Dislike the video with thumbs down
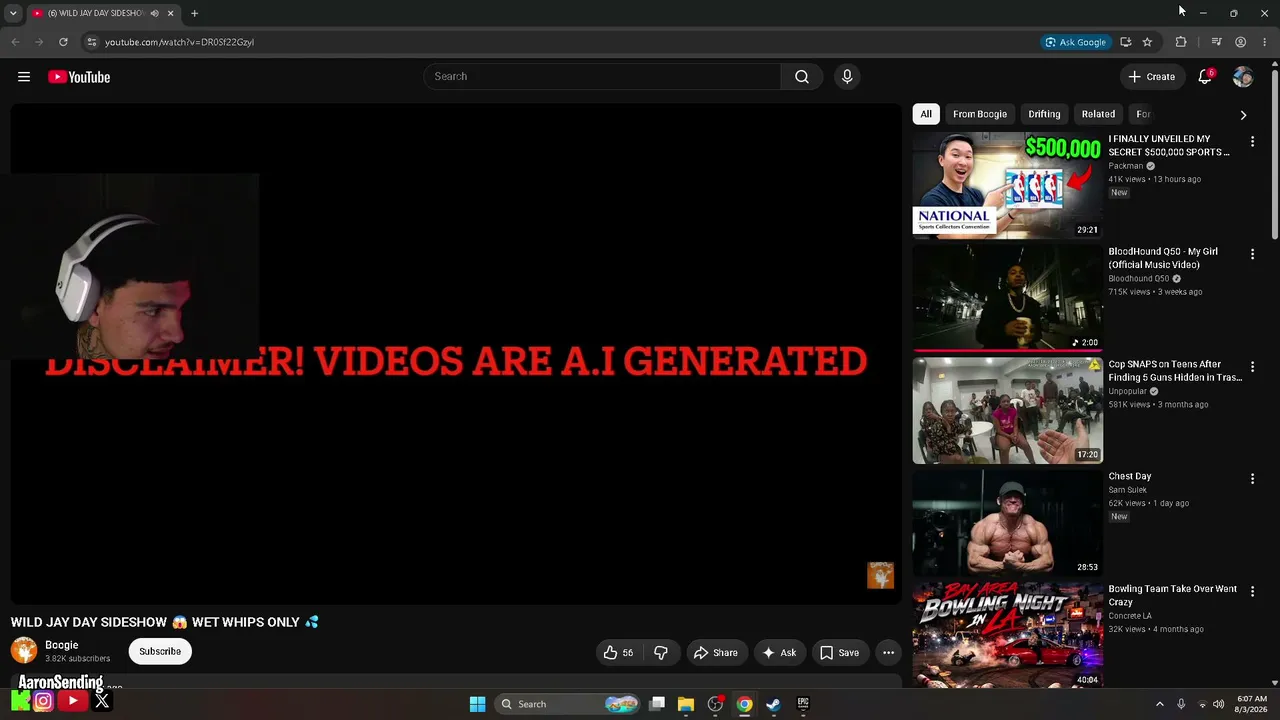1280x720 pixels. [x=661, y=653]
